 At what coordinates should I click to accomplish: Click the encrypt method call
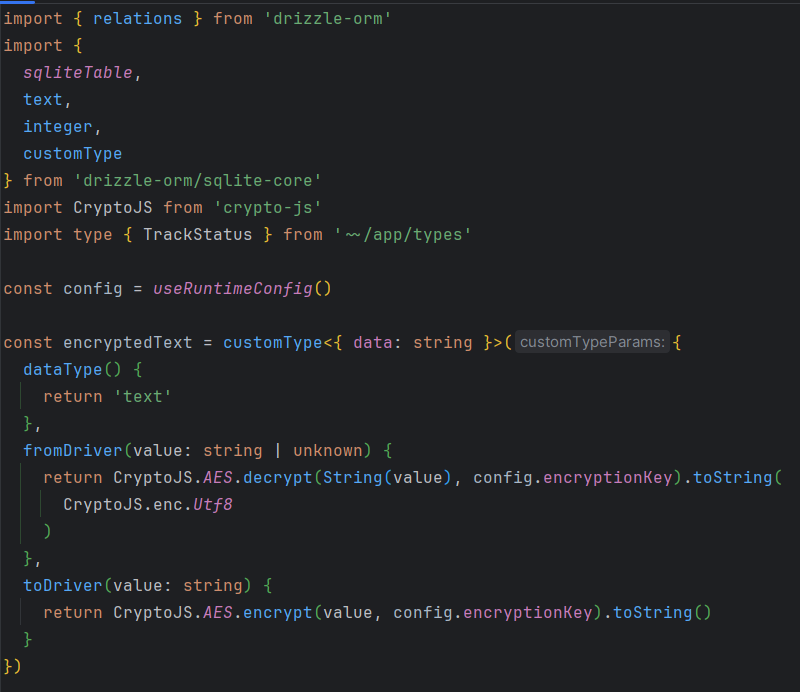click(278, 612)
